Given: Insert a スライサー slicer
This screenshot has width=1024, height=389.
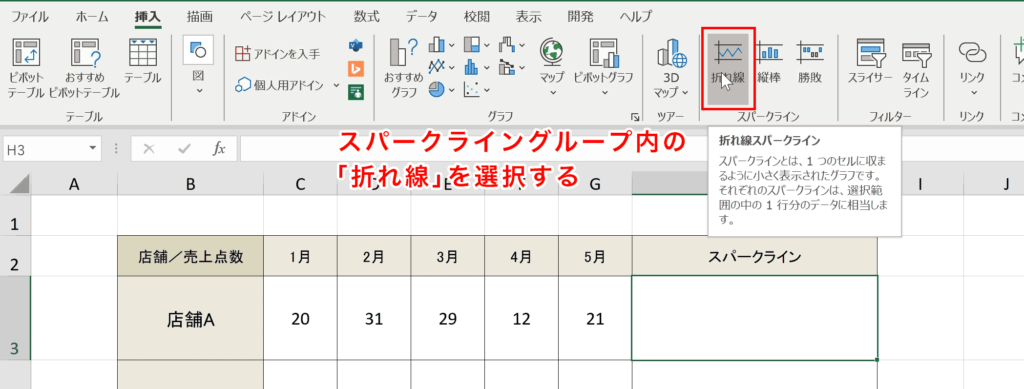Looking at the screenshot, I should 870,62.
